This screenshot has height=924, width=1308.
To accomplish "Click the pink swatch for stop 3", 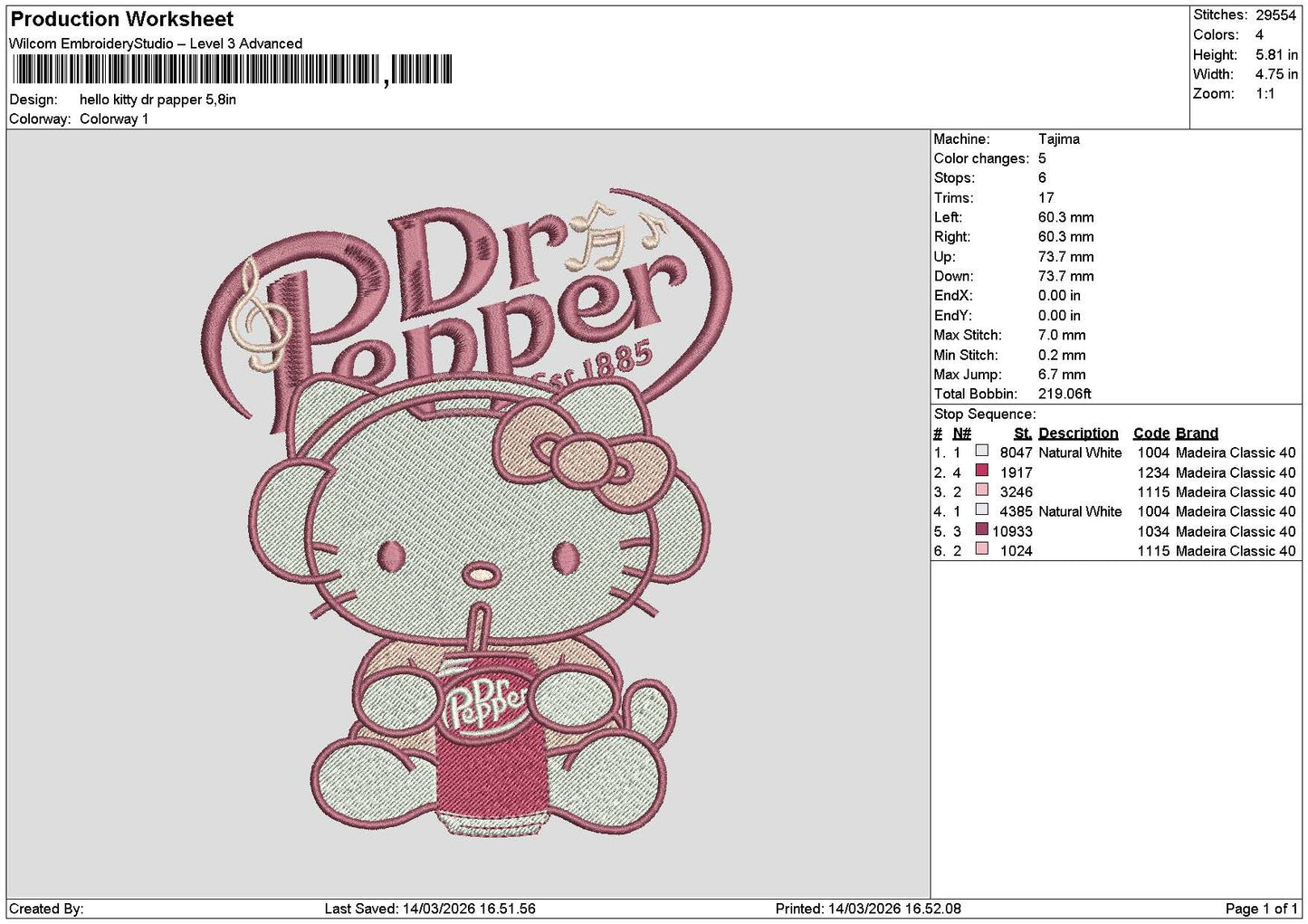I will point(982,491).
